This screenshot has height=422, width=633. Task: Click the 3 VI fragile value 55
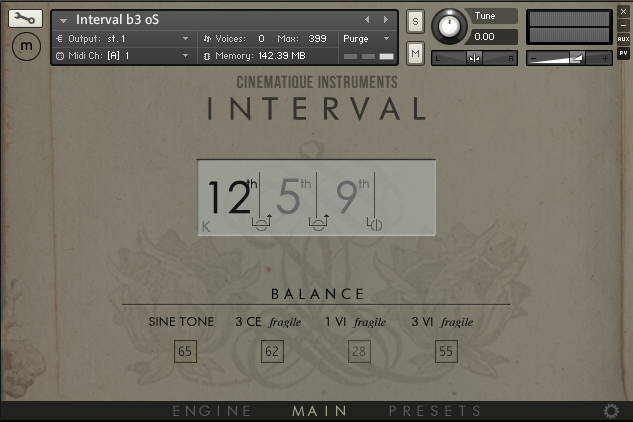(446, 351)
